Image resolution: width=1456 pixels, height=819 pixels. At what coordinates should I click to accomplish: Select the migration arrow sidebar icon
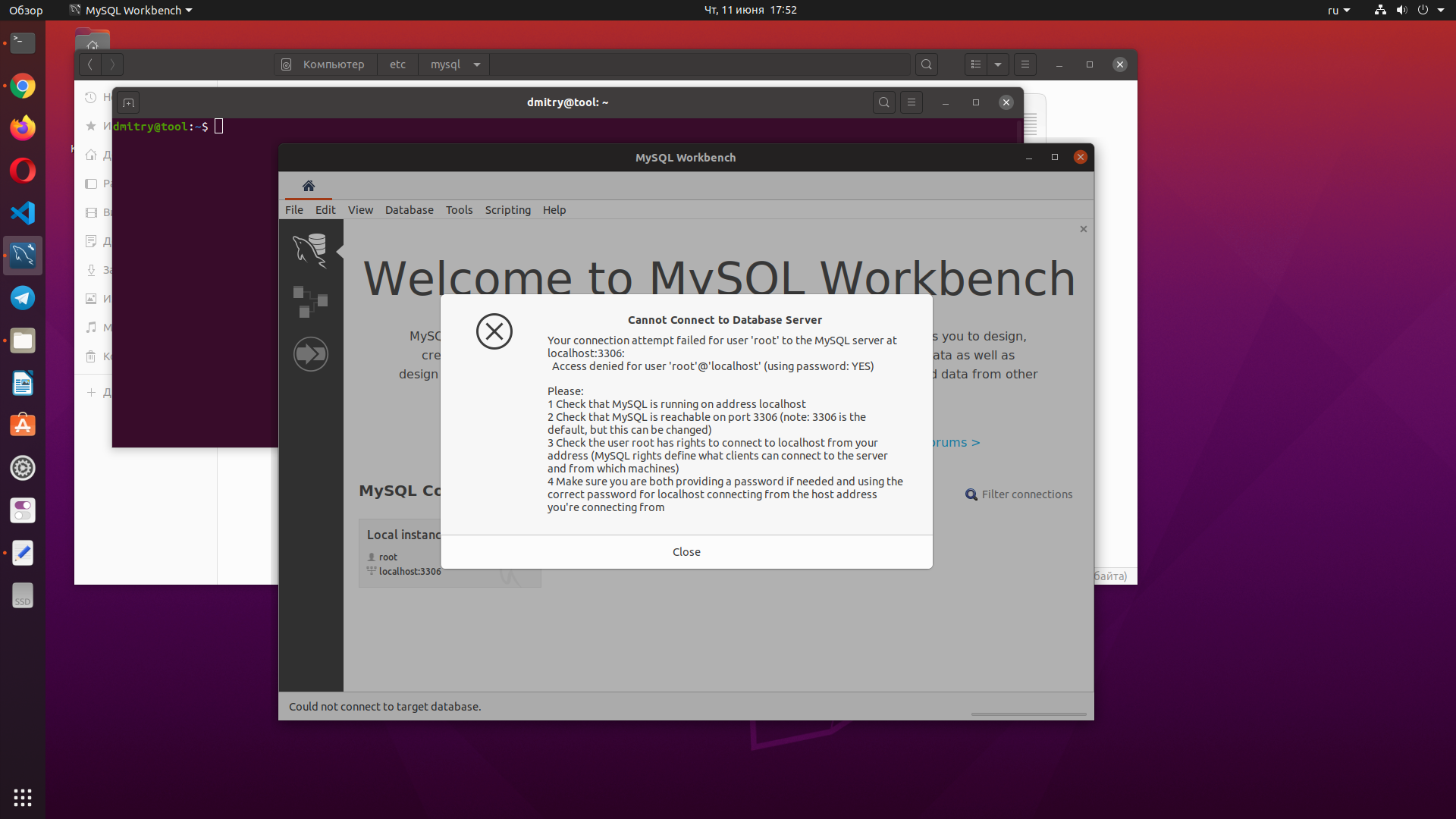pos(311,354)
